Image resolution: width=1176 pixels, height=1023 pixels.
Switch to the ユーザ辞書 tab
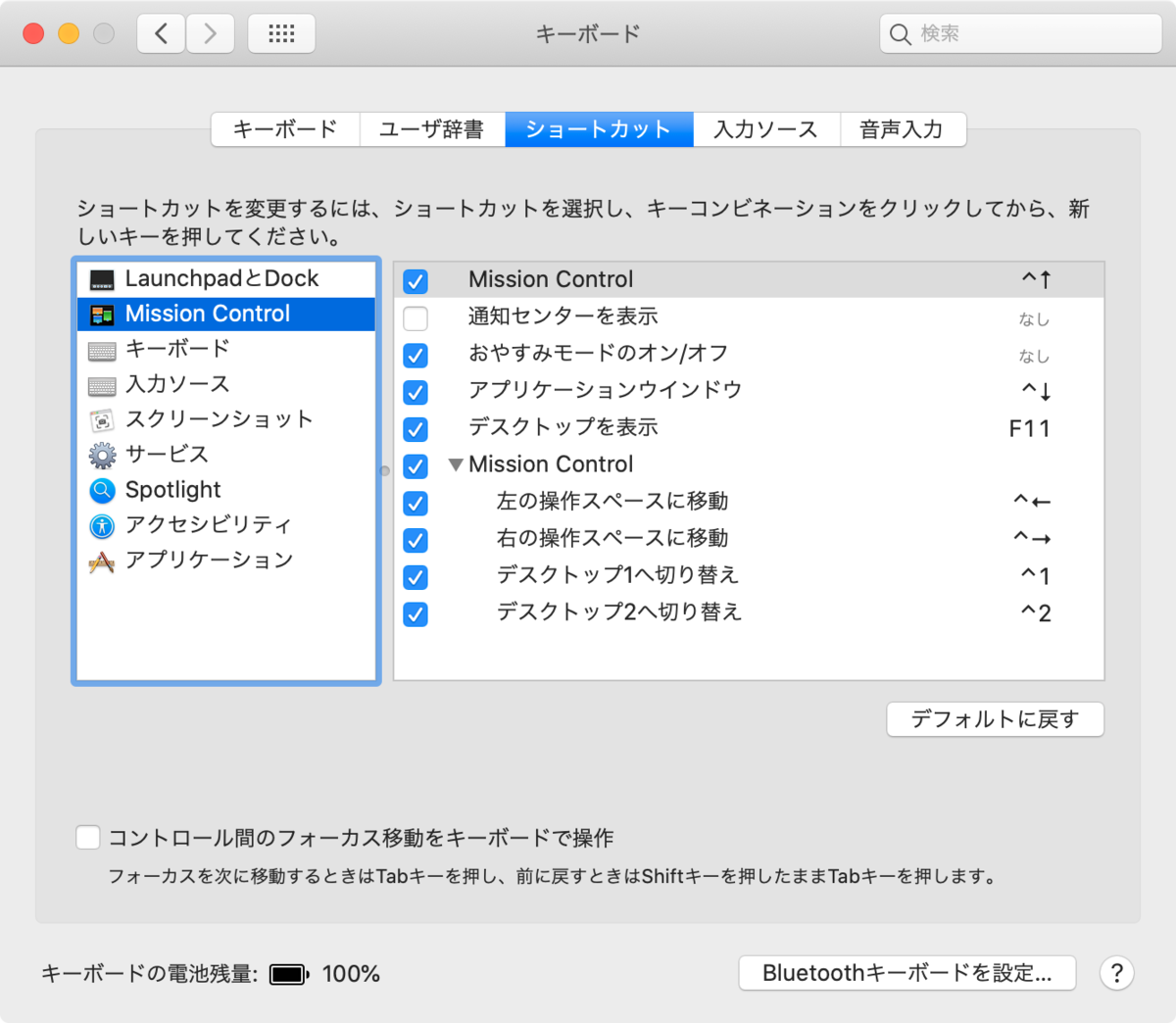[x=432, y=128]
